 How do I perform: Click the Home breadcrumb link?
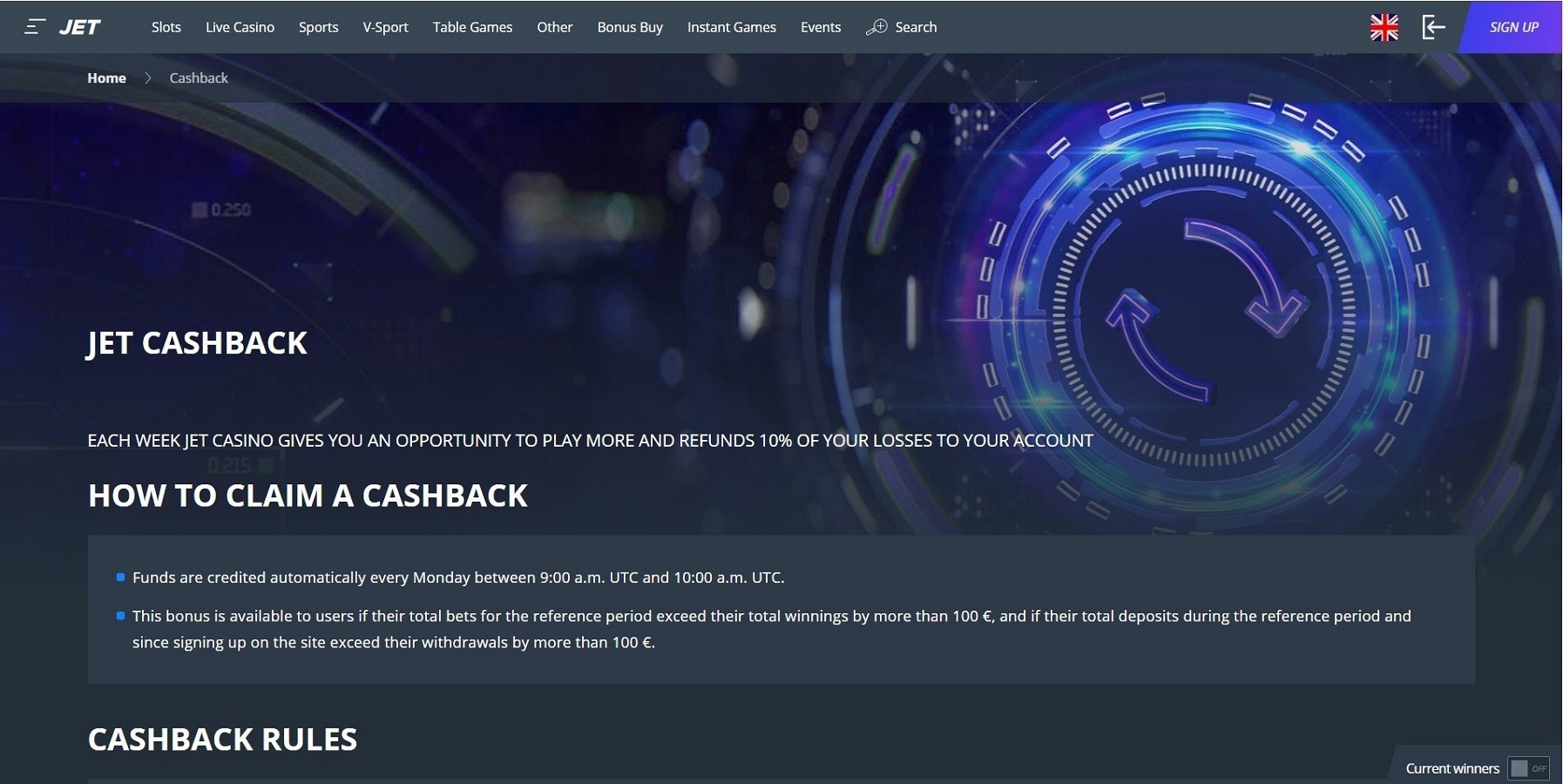coord(106,78)
